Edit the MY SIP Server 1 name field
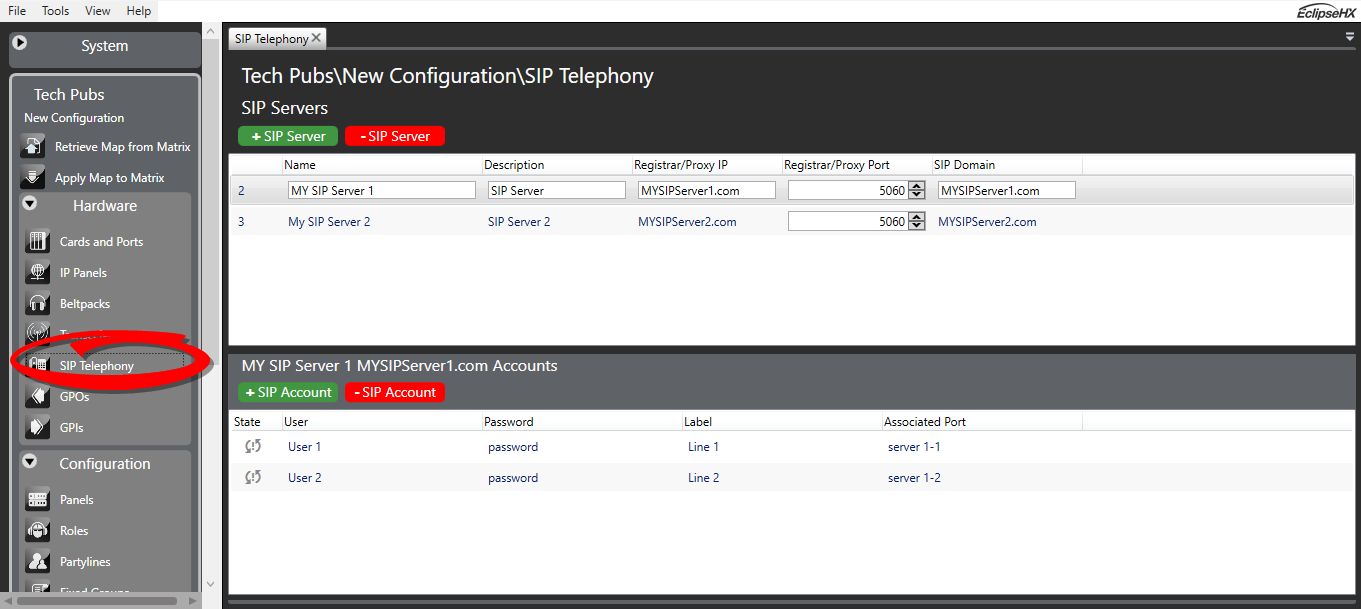 coord(381,190)
